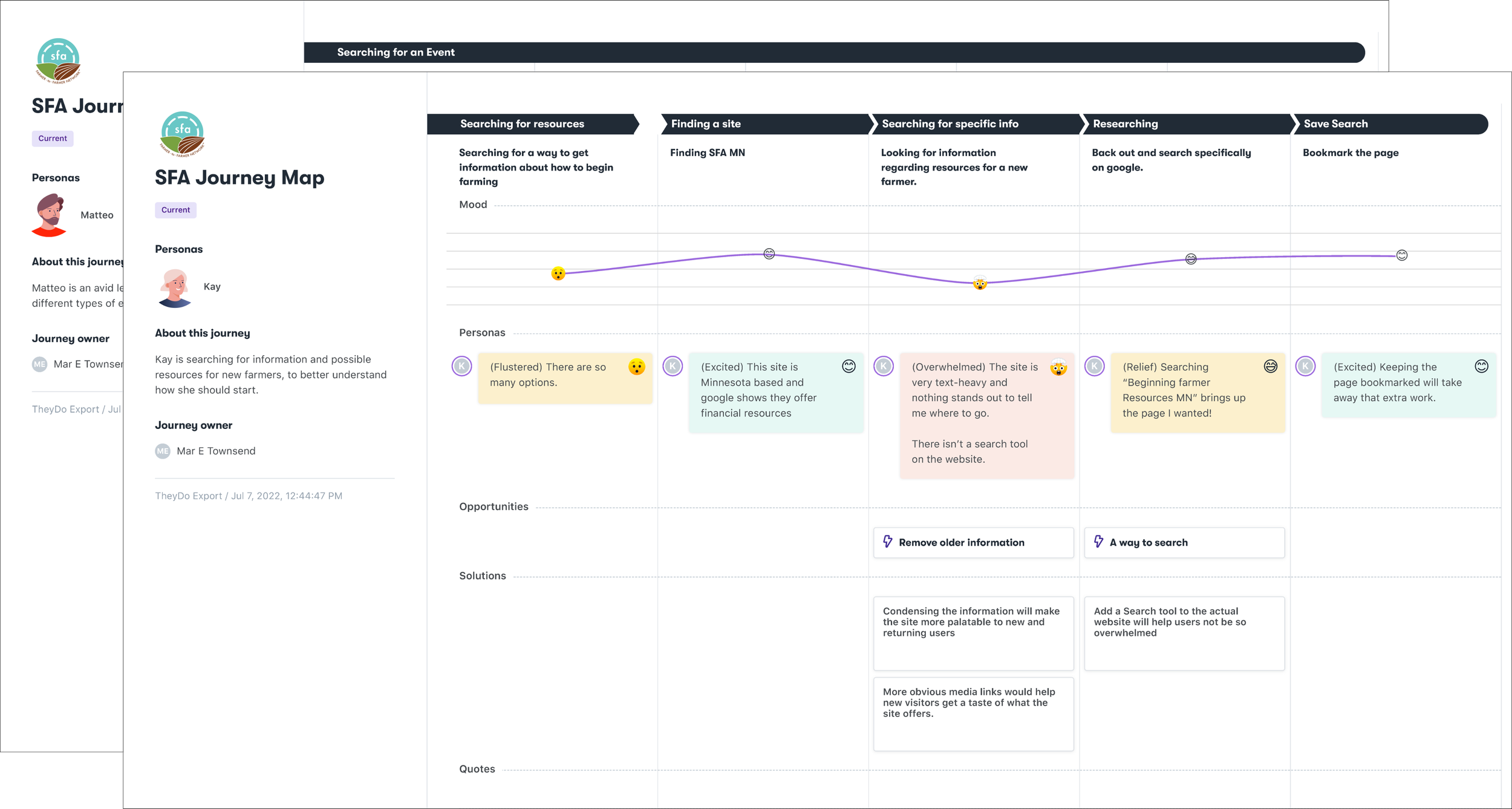Click the lightning icon on Remove older information
This screenshot has width=1512, height=809.
[887, 542]
